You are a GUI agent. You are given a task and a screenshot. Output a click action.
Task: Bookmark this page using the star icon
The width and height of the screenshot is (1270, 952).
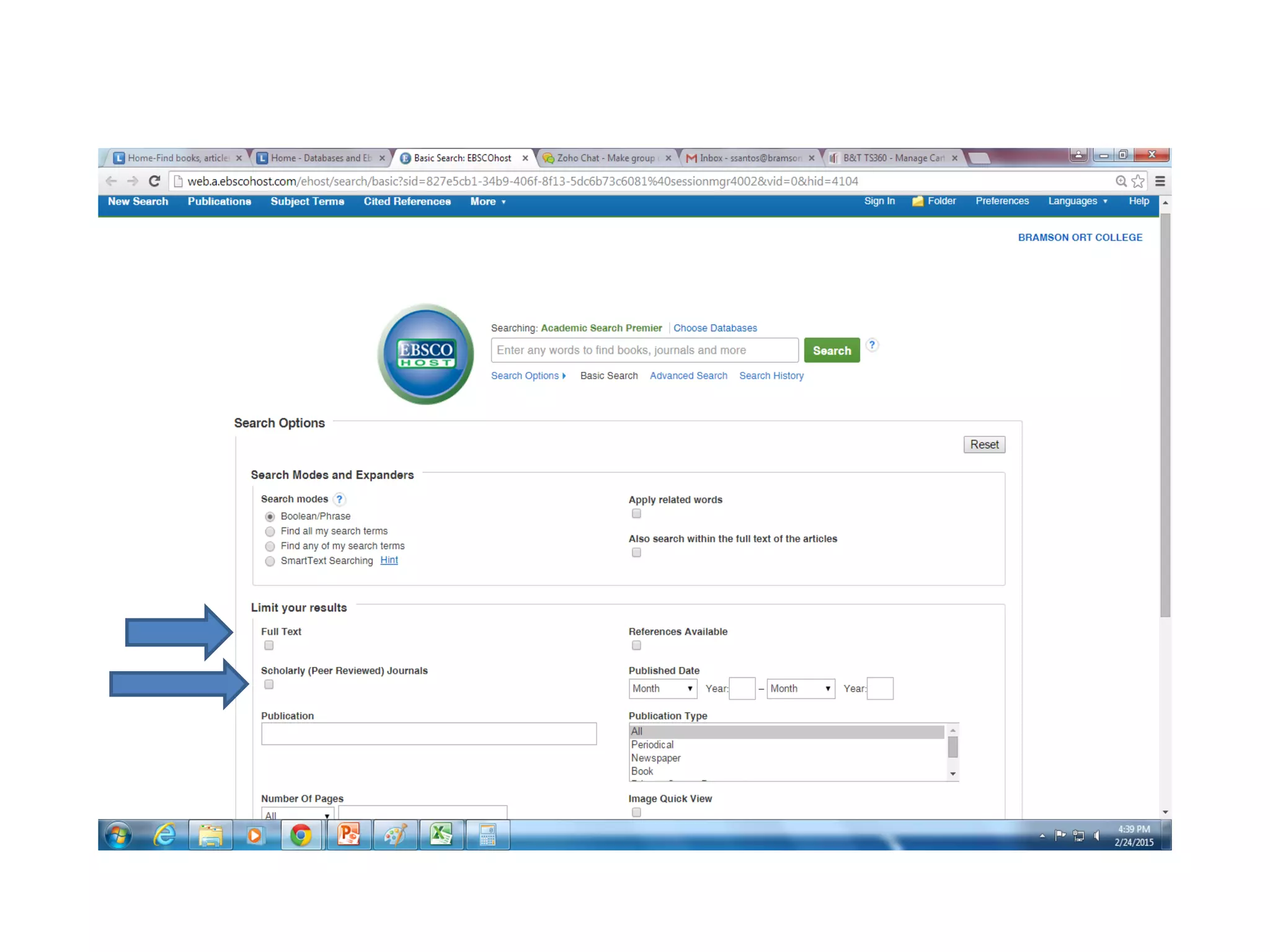1138,181
